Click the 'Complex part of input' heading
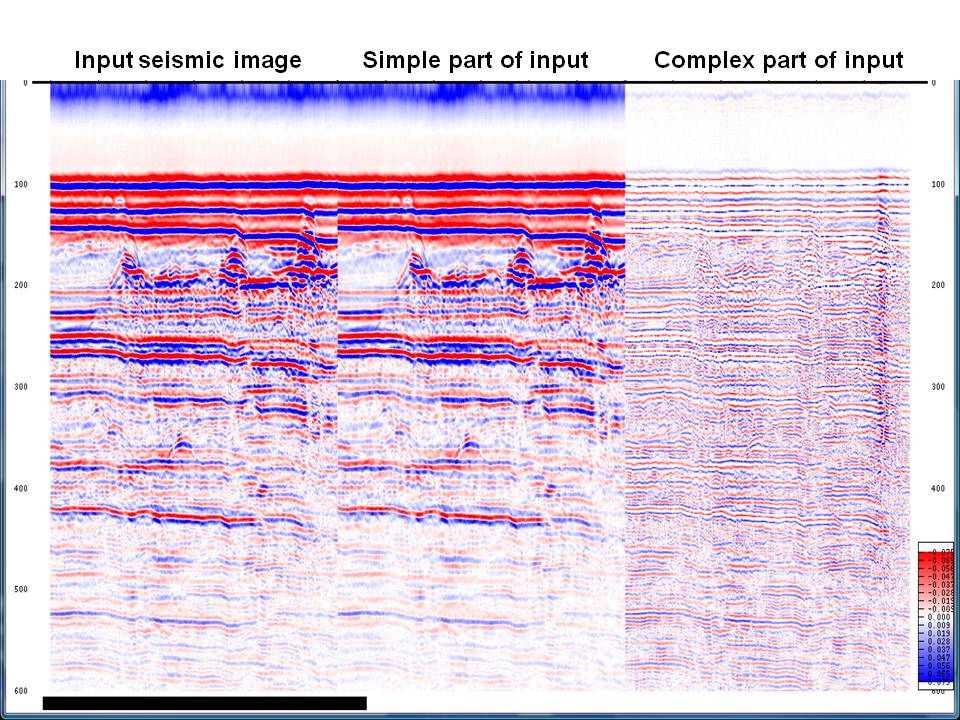 point(778,60)
